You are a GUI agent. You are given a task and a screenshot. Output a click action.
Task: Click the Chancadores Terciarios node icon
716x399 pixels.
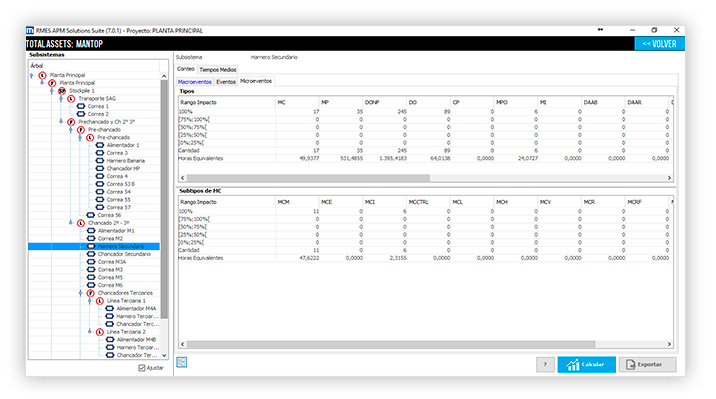(x=90, y=293)
